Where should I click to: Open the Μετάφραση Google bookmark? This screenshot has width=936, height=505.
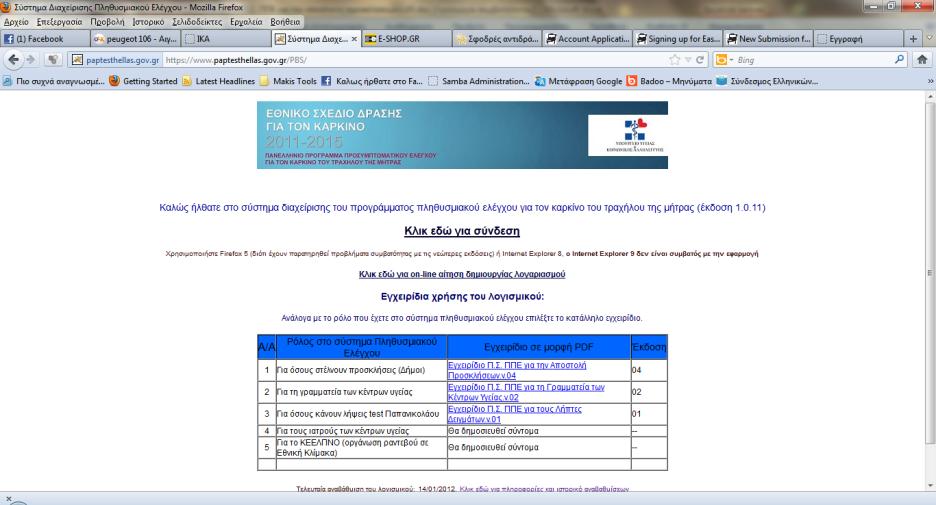pyautogui.click(x=578, y=81)
